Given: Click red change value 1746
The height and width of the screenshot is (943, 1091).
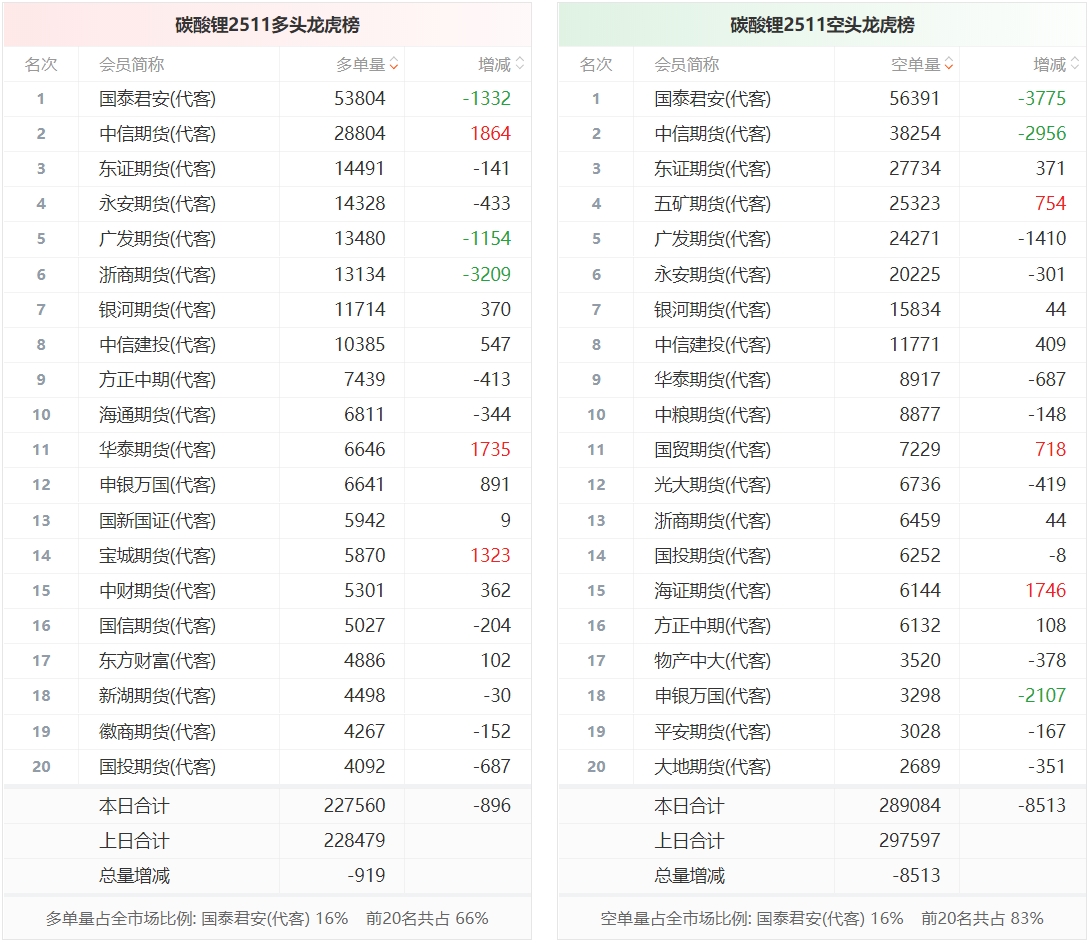Looking at the screenshot, I should click(1046, 591).
